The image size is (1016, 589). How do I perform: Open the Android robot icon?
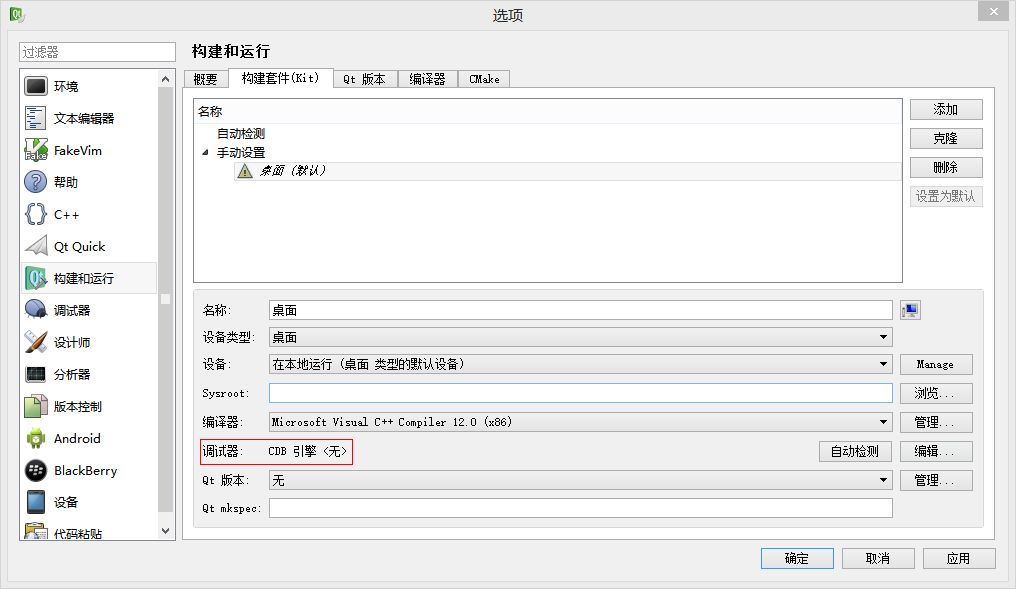point(36,438)
